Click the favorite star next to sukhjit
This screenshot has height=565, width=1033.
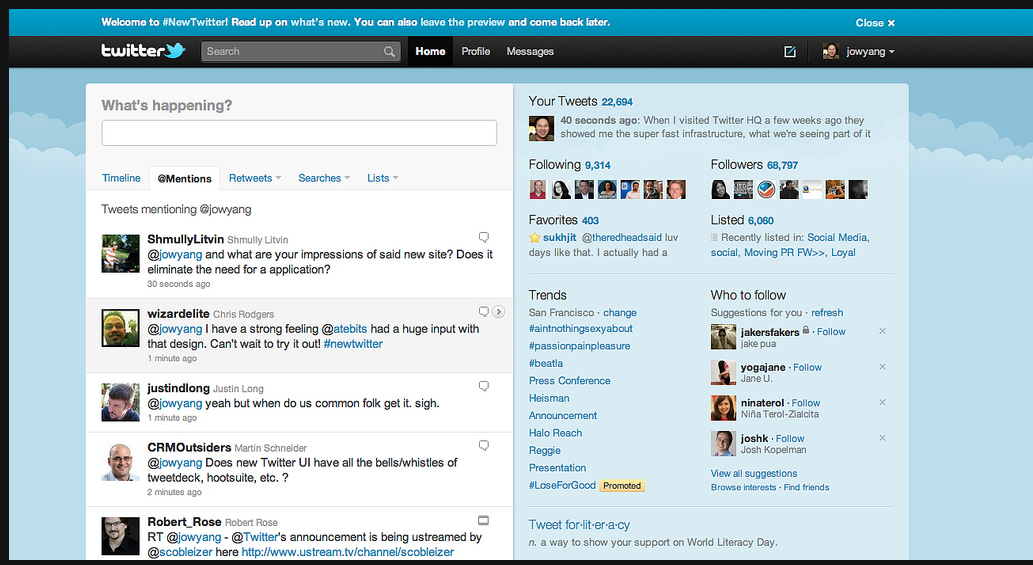click(x=534, y=238)
